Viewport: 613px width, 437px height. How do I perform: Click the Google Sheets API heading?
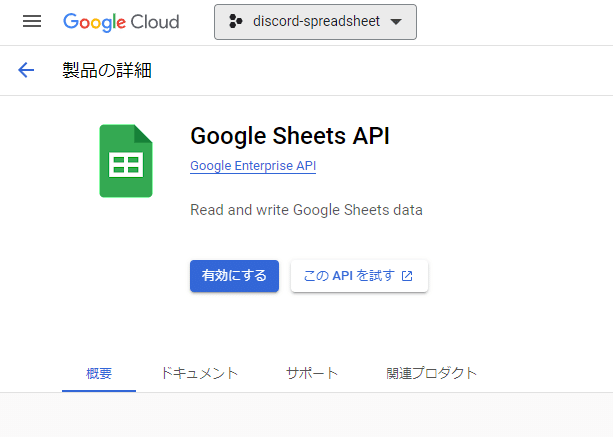pyautogui.click(x=290, y=136)
